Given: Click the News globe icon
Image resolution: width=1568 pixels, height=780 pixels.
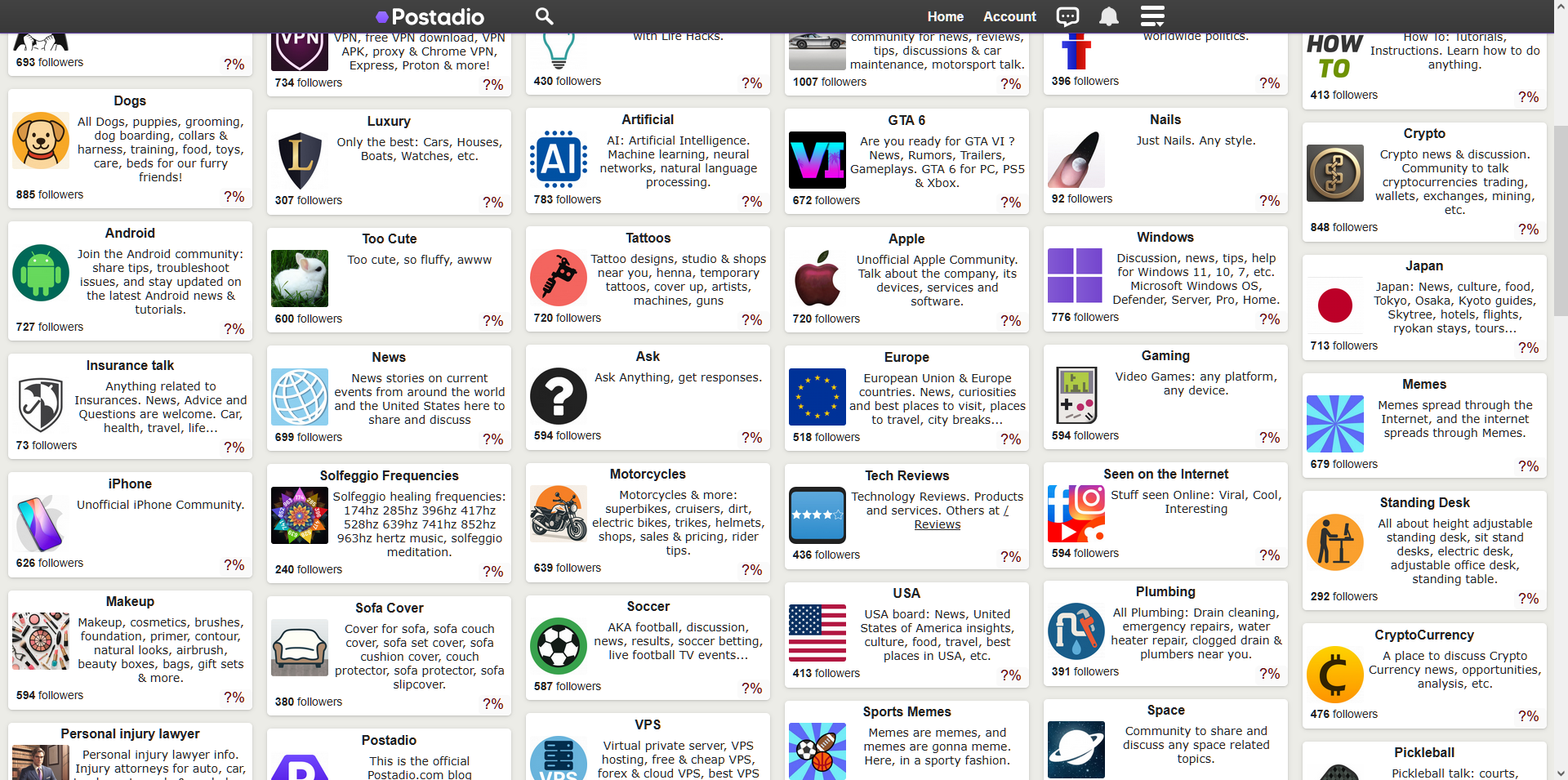Looking at the screenshot, I should coord(300,397).
